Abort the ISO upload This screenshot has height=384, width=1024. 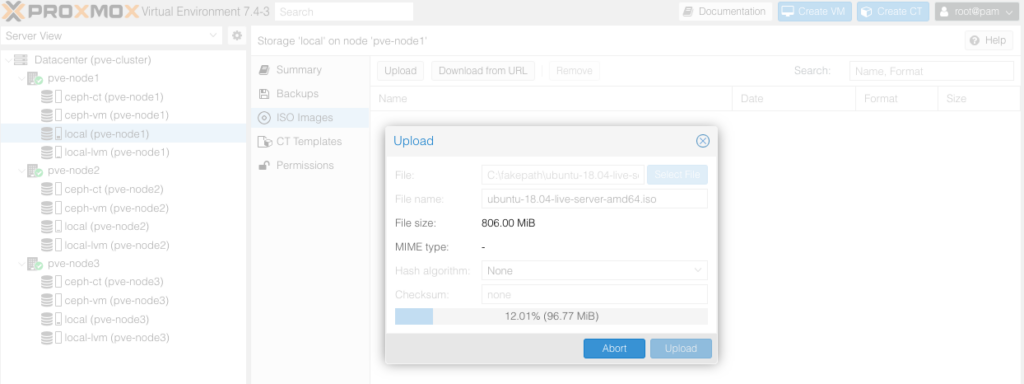[614, 349]
